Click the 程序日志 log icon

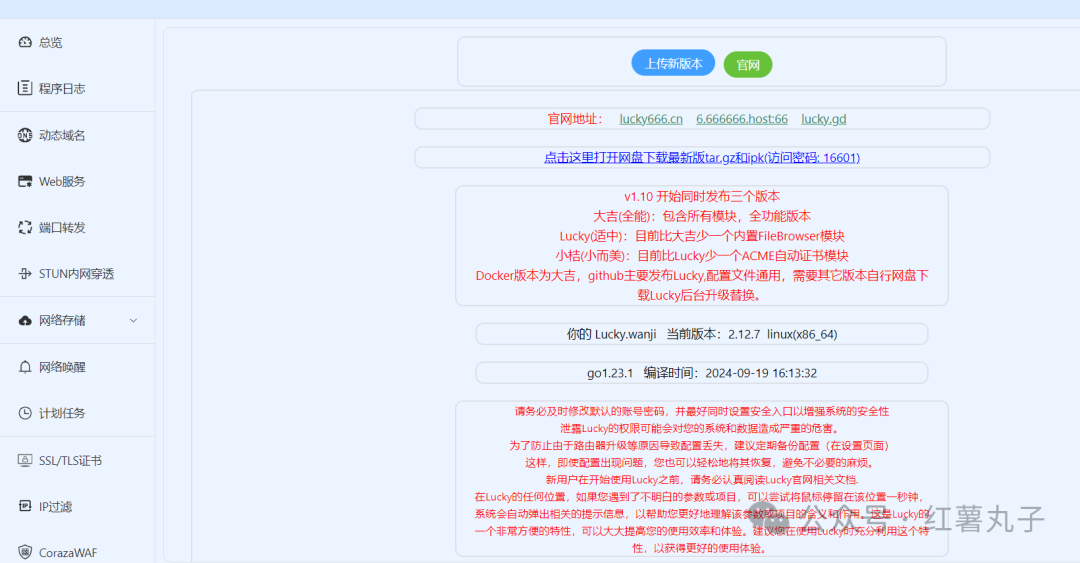coord(25,88)
